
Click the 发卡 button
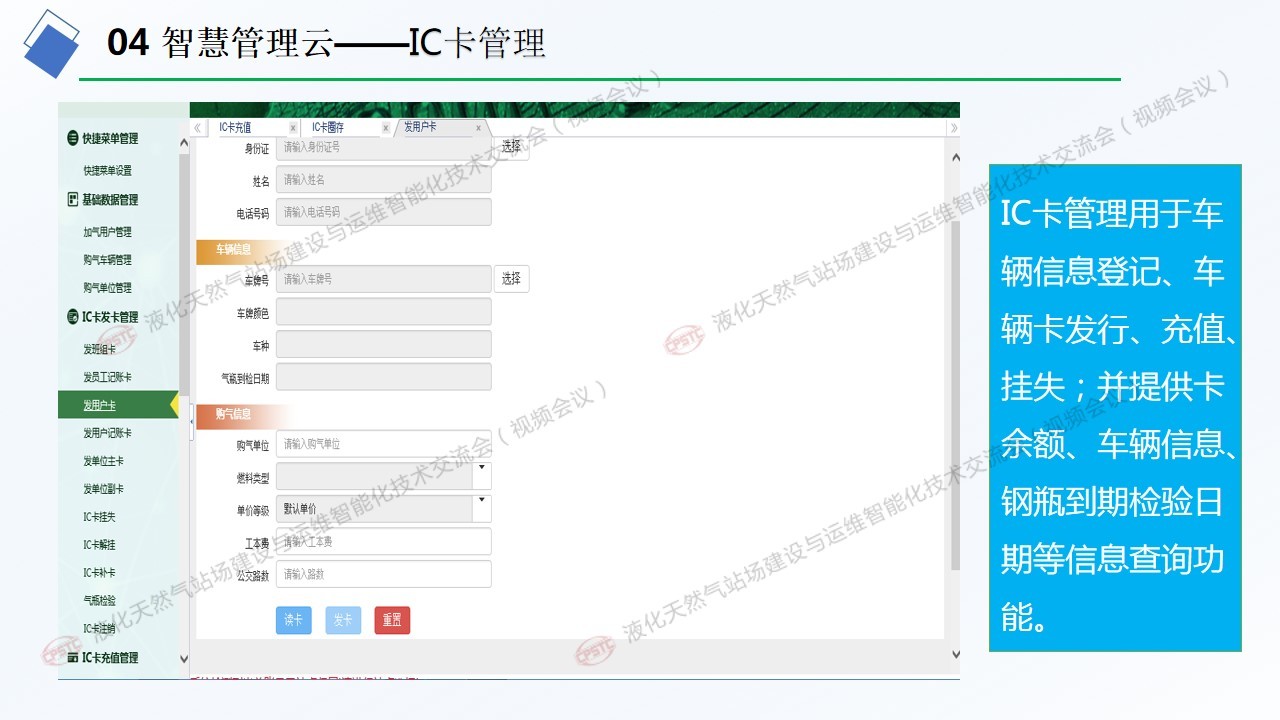pos(343,620)
